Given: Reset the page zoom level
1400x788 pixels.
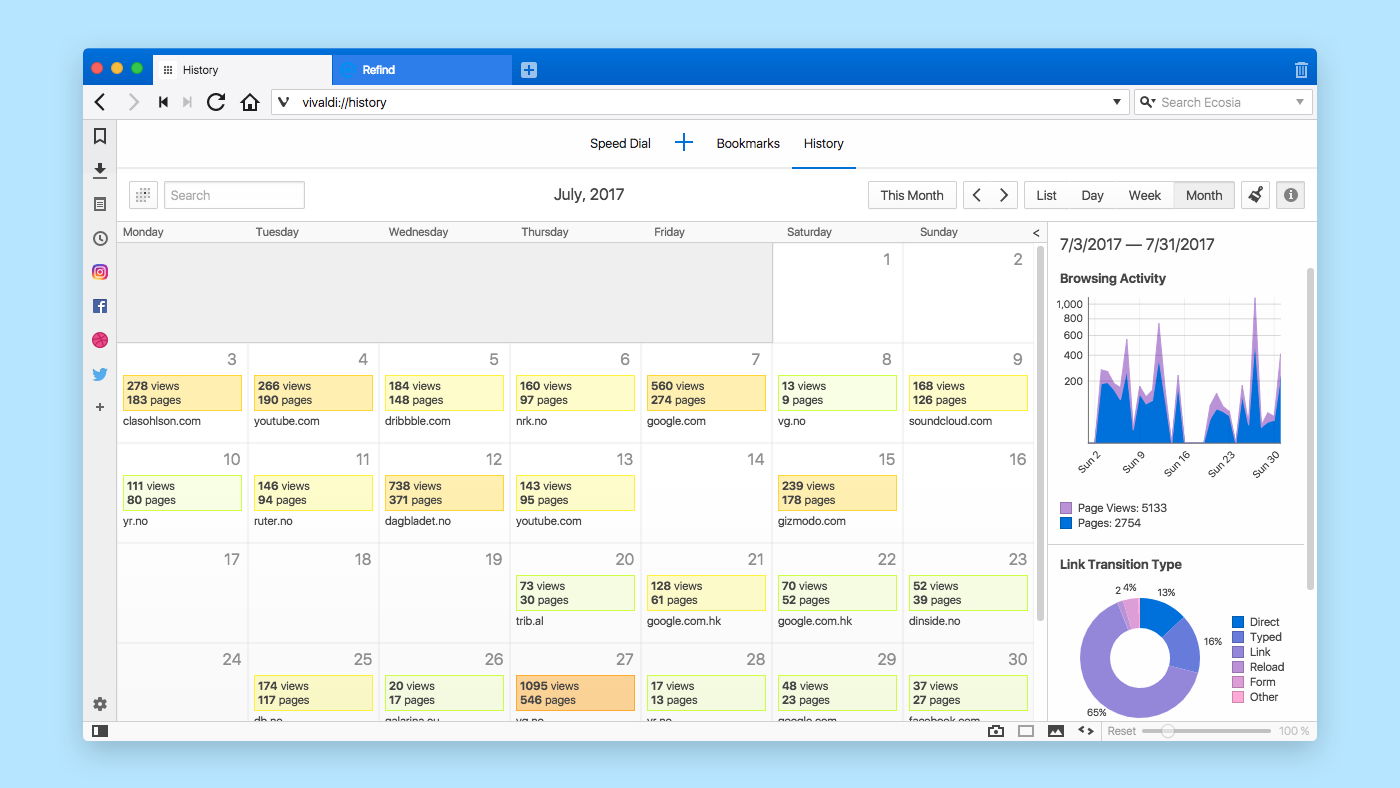Looking at the screenshot, I should (1121, 731).
